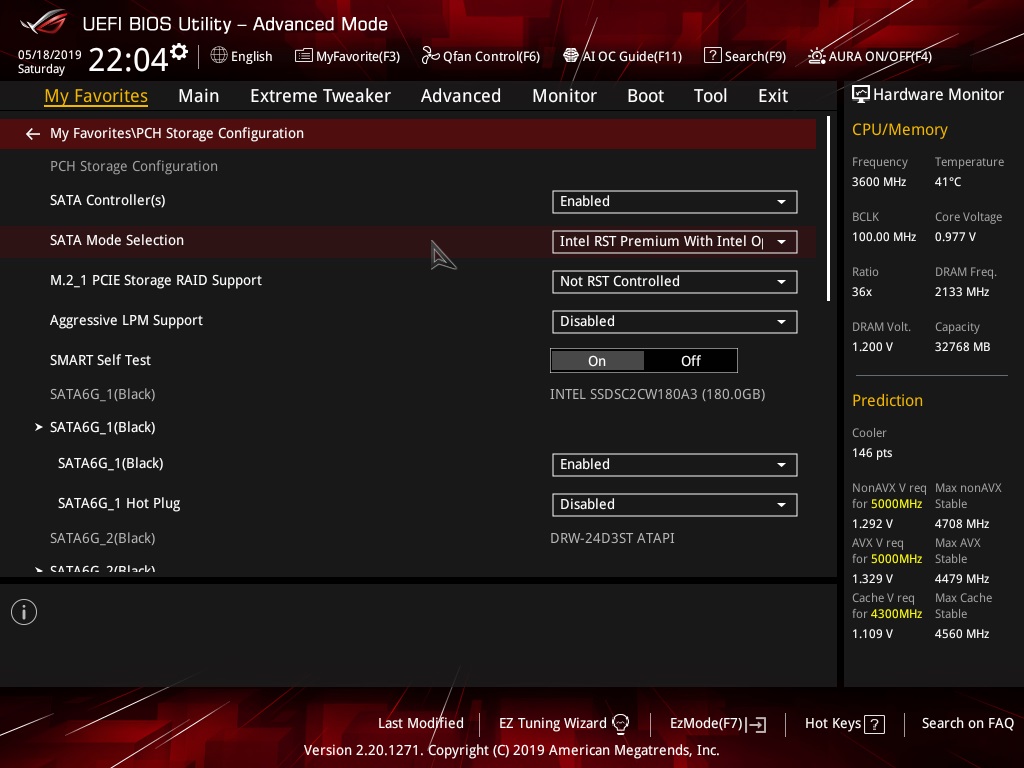Screen dimensions: 1024x768
Task: Open Extreme Tweaker tab
Action: click(x=320, y=95)
